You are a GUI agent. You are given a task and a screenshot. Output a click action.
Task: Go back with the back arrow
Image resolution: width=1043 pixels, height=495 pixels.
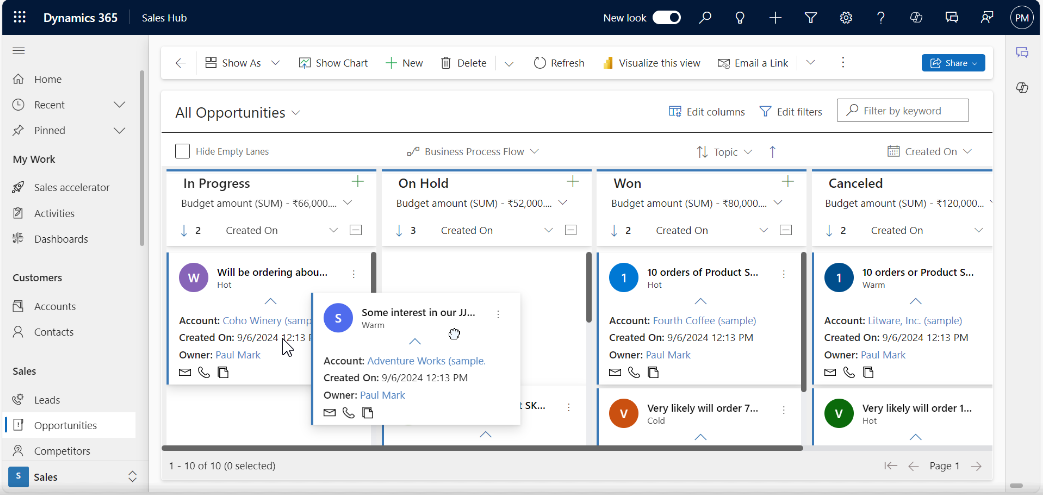click(x=179, y=63)
